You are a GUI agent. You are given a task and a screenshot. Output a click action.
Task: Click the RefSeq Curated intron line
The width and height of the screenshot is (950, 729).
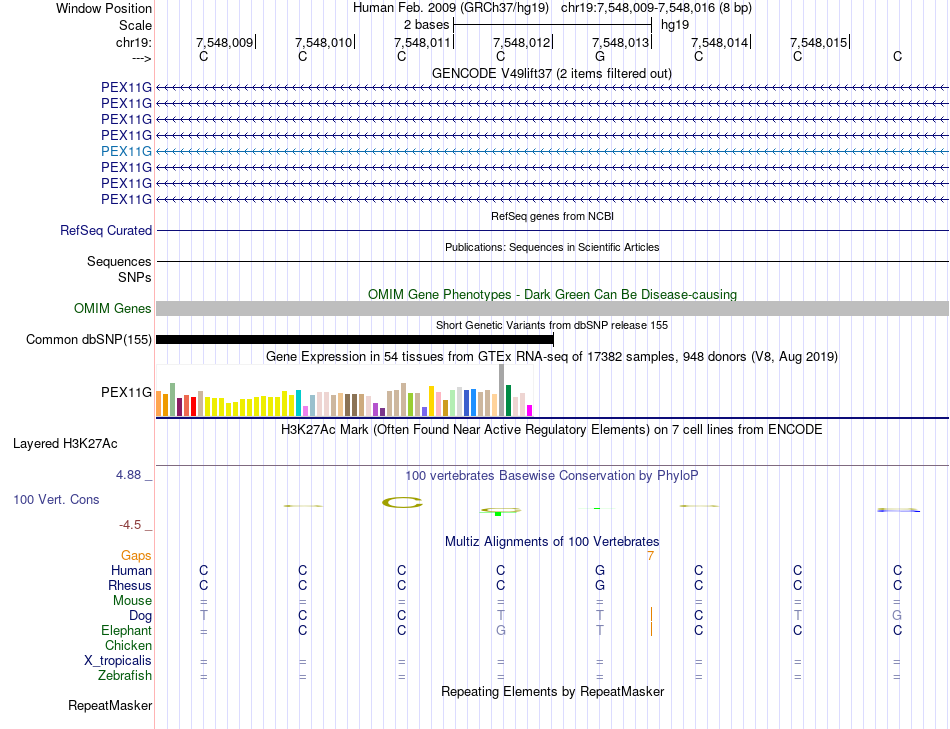pos(552,231)
